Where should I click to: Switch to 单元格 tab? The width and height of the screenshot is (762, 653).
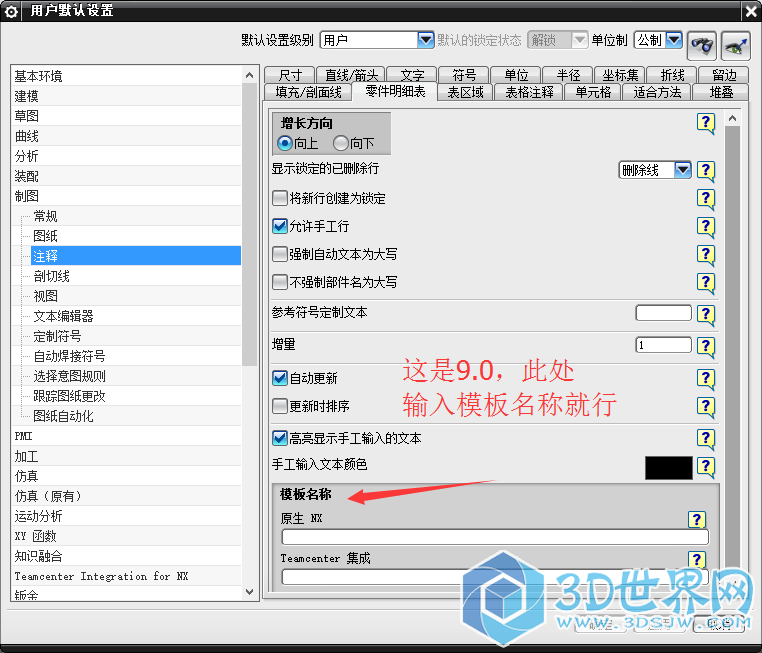click(593, 92)
